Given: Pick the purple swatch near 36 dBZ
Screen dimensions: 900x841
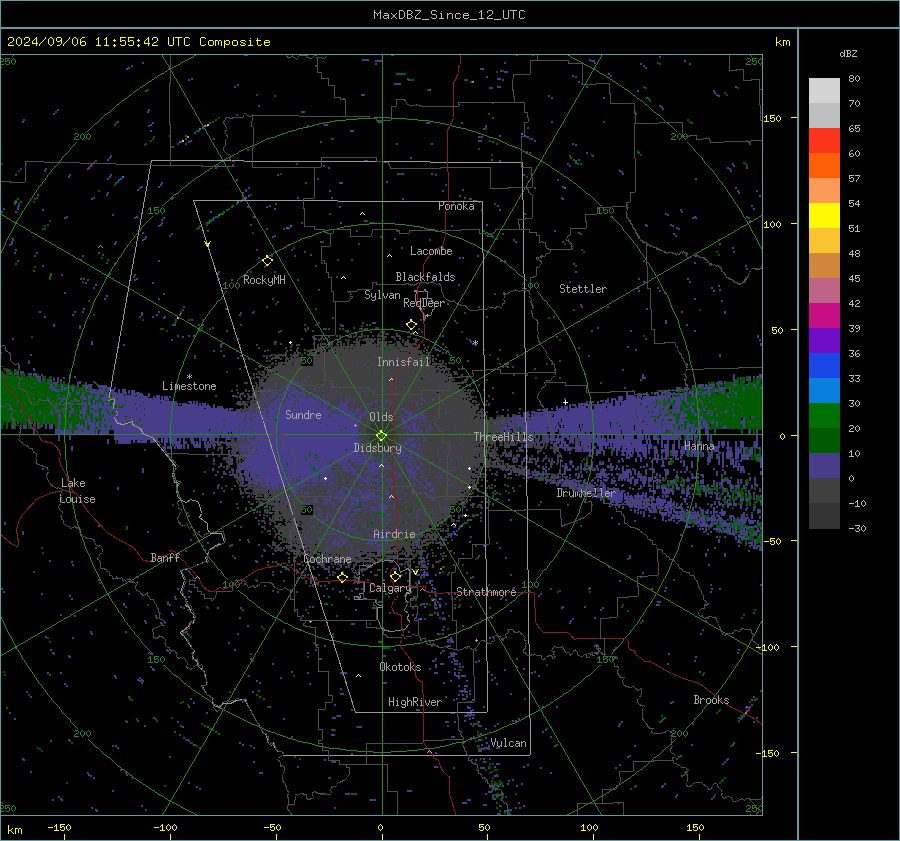Looking at the screenshot, I should point(824,340).
